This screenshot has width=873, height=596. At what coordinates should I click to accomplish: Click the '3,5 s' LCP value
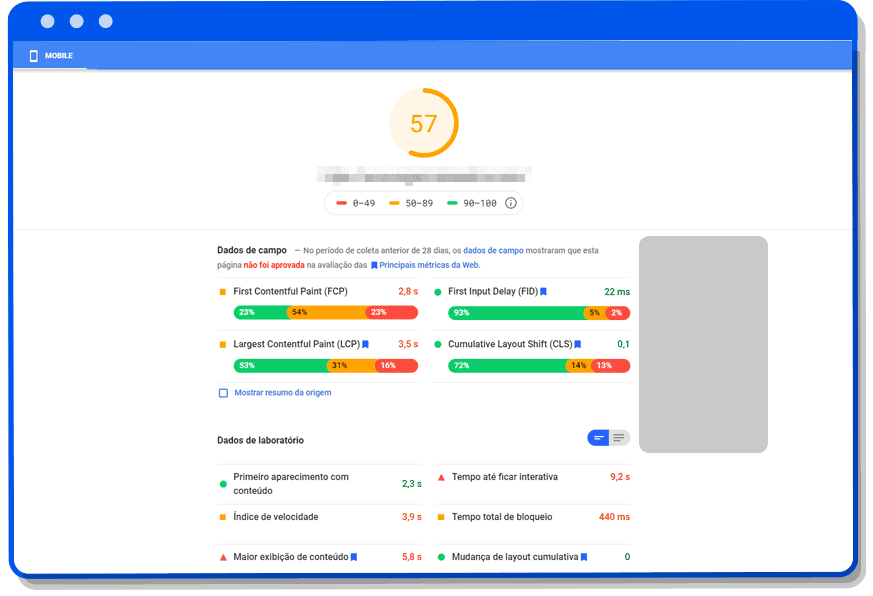pos(408,344)
